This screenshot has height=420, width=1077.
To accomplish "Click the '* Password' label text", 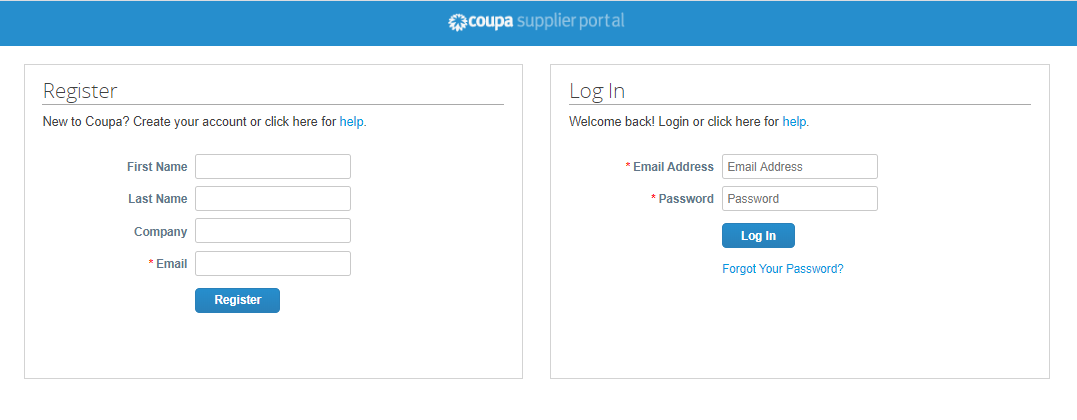I will coord(683,199).
